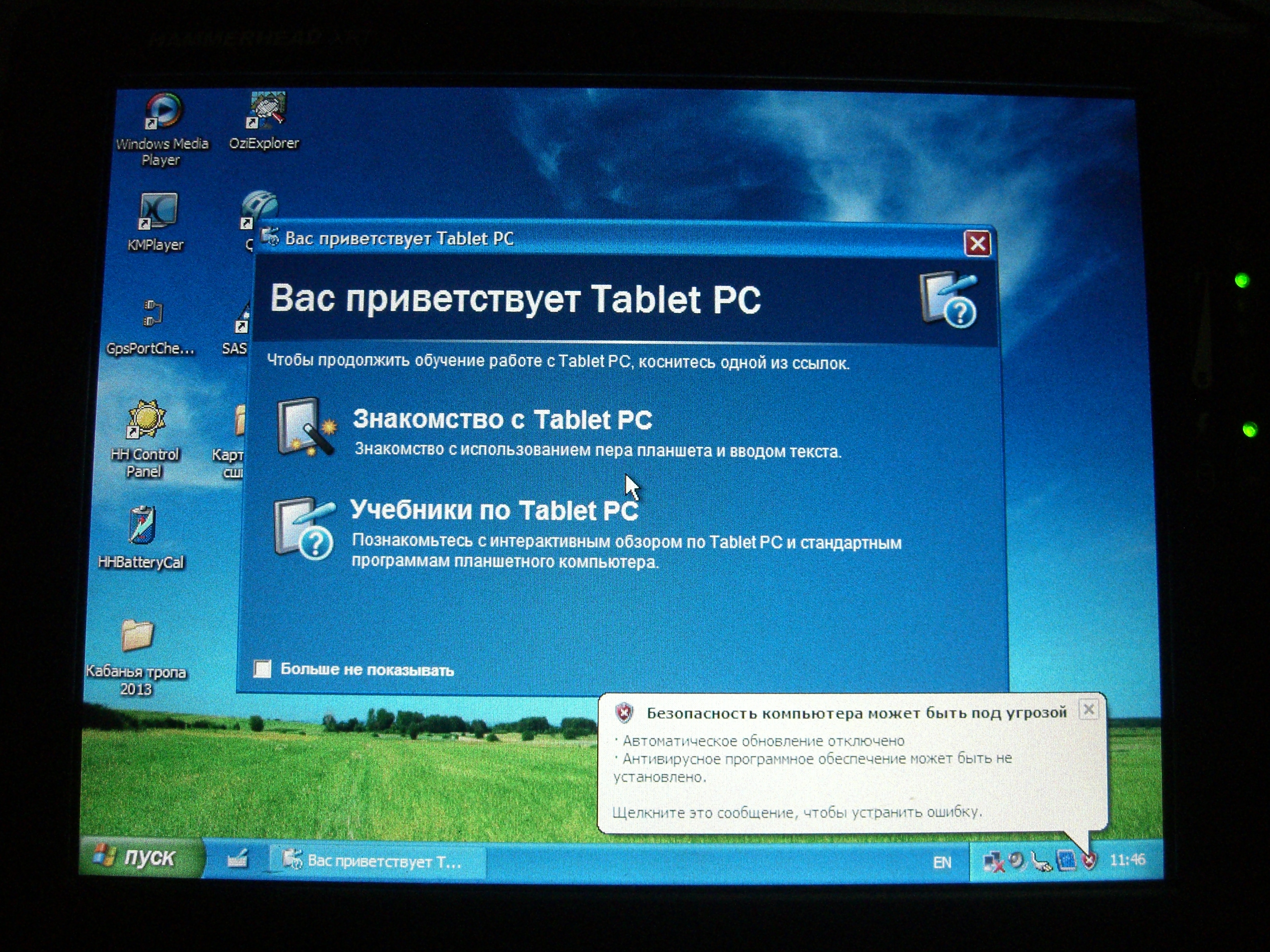Image resolution: width=1270 pixels, height=952 pixels.
Task: Click the disconnected network tray icon
Action: (x=994, y=862)
